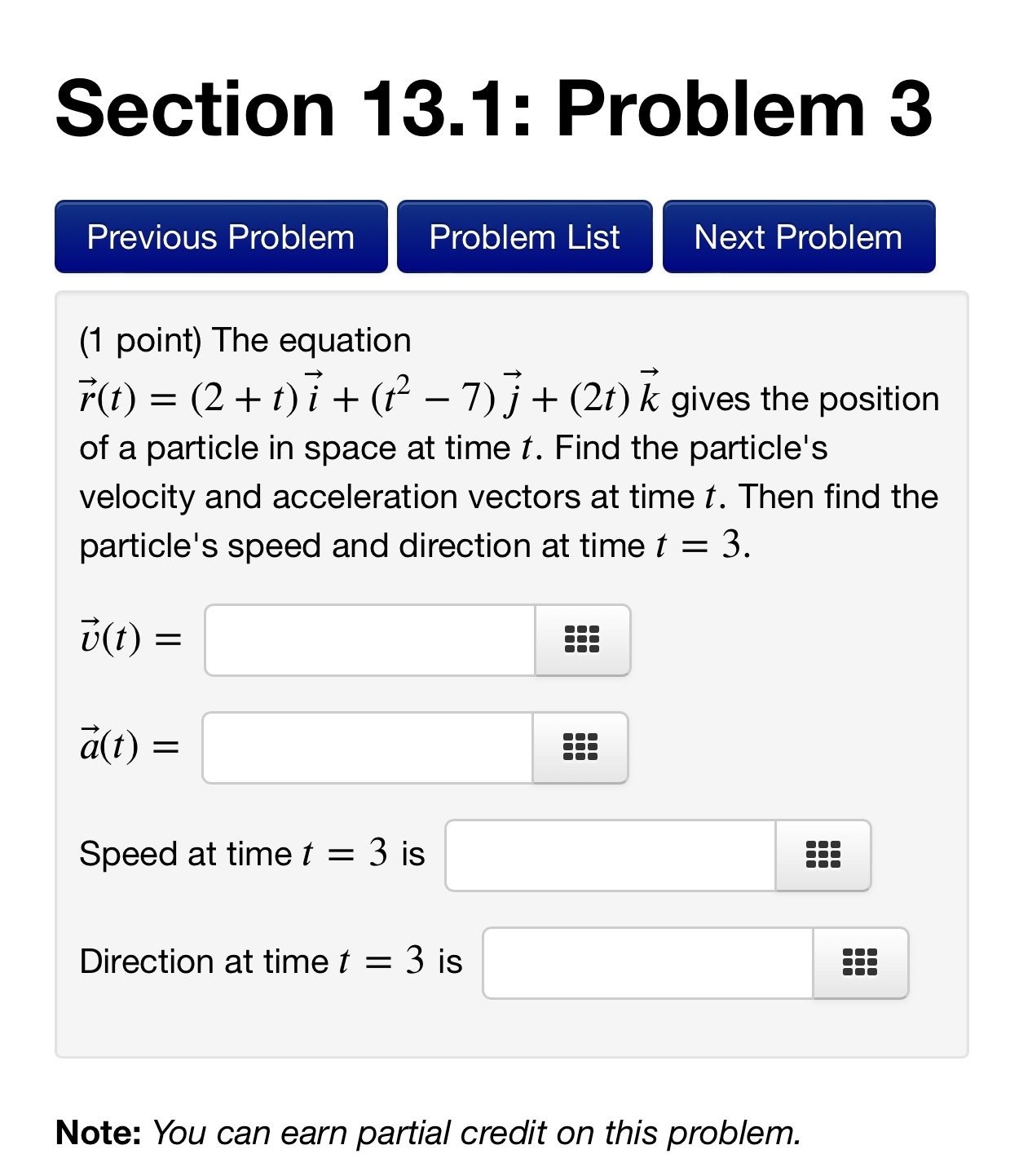Open the math keypad beside the speed answer
Viewport: 1010px width, 1176px height.
pyautogui.click(x=823, y=855)
